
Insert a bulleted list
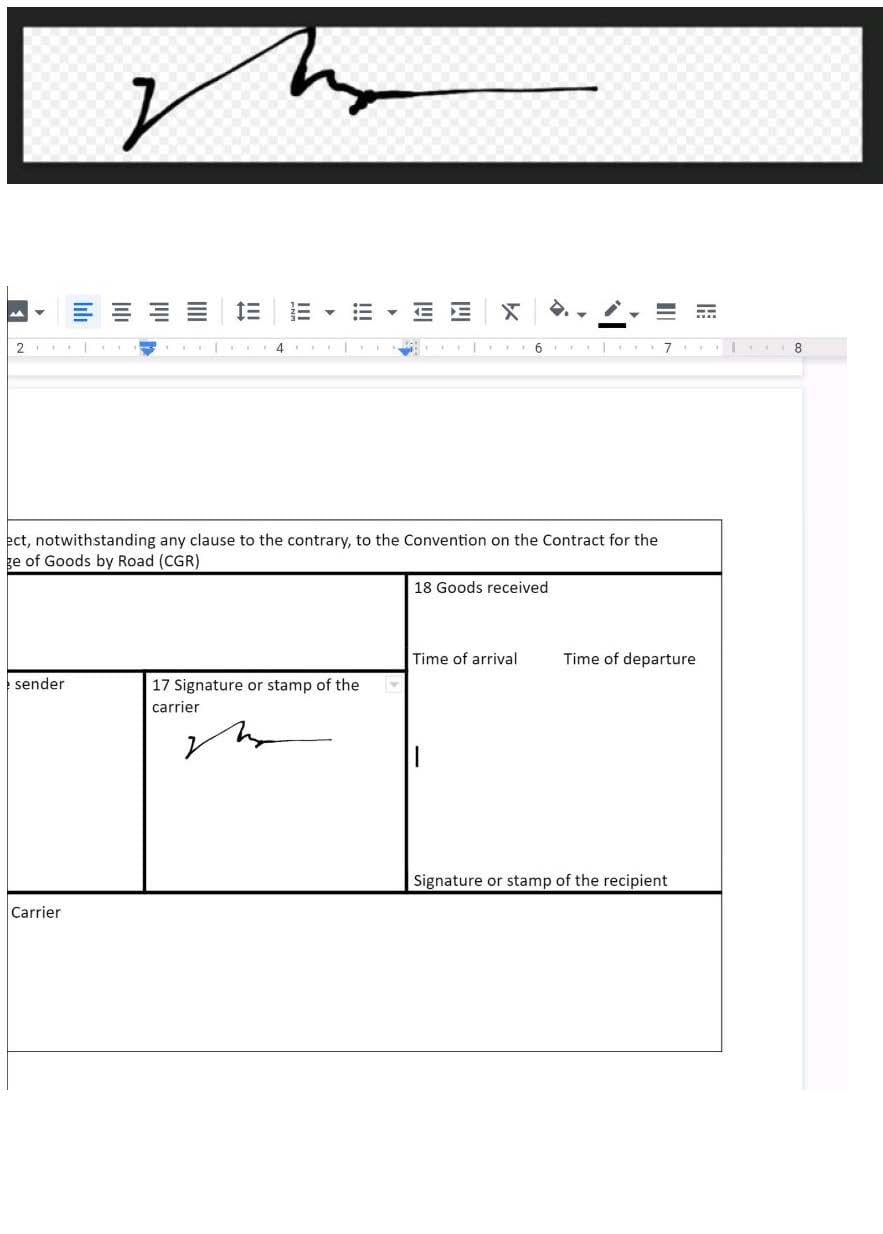tap(362, 312)
